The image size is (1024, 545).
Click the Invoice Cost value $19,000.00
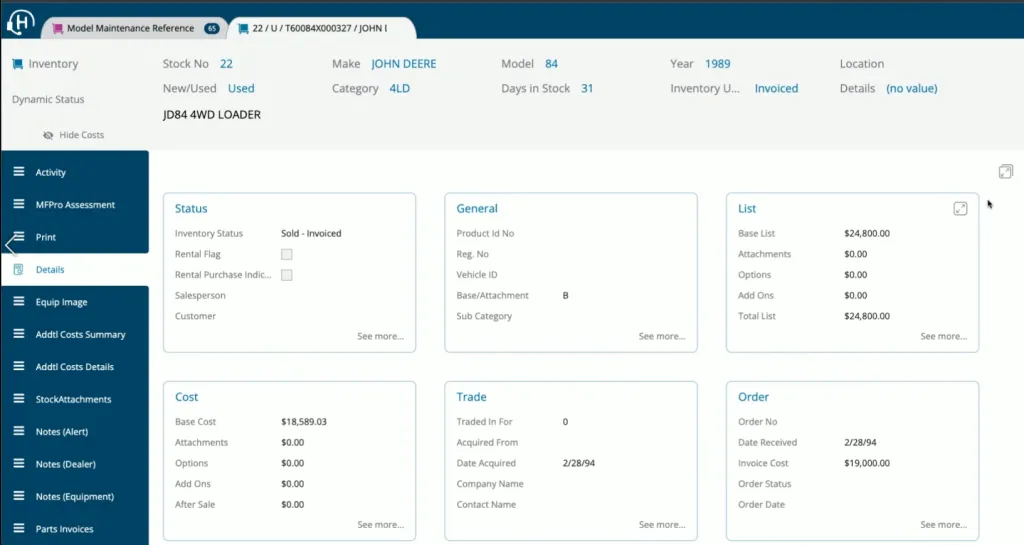(867, 463)
